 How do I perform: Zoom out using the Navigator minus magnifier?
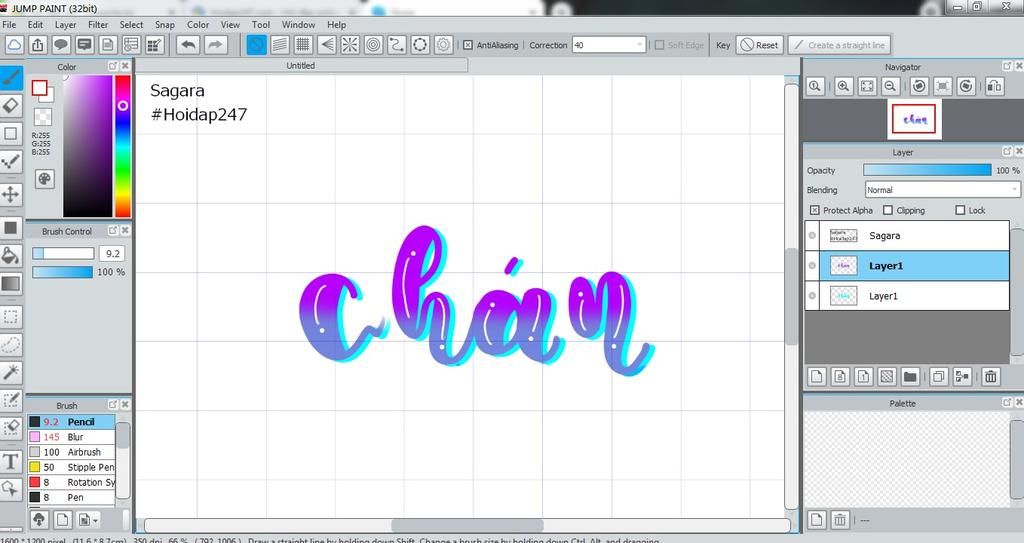[x=889, y=86]
